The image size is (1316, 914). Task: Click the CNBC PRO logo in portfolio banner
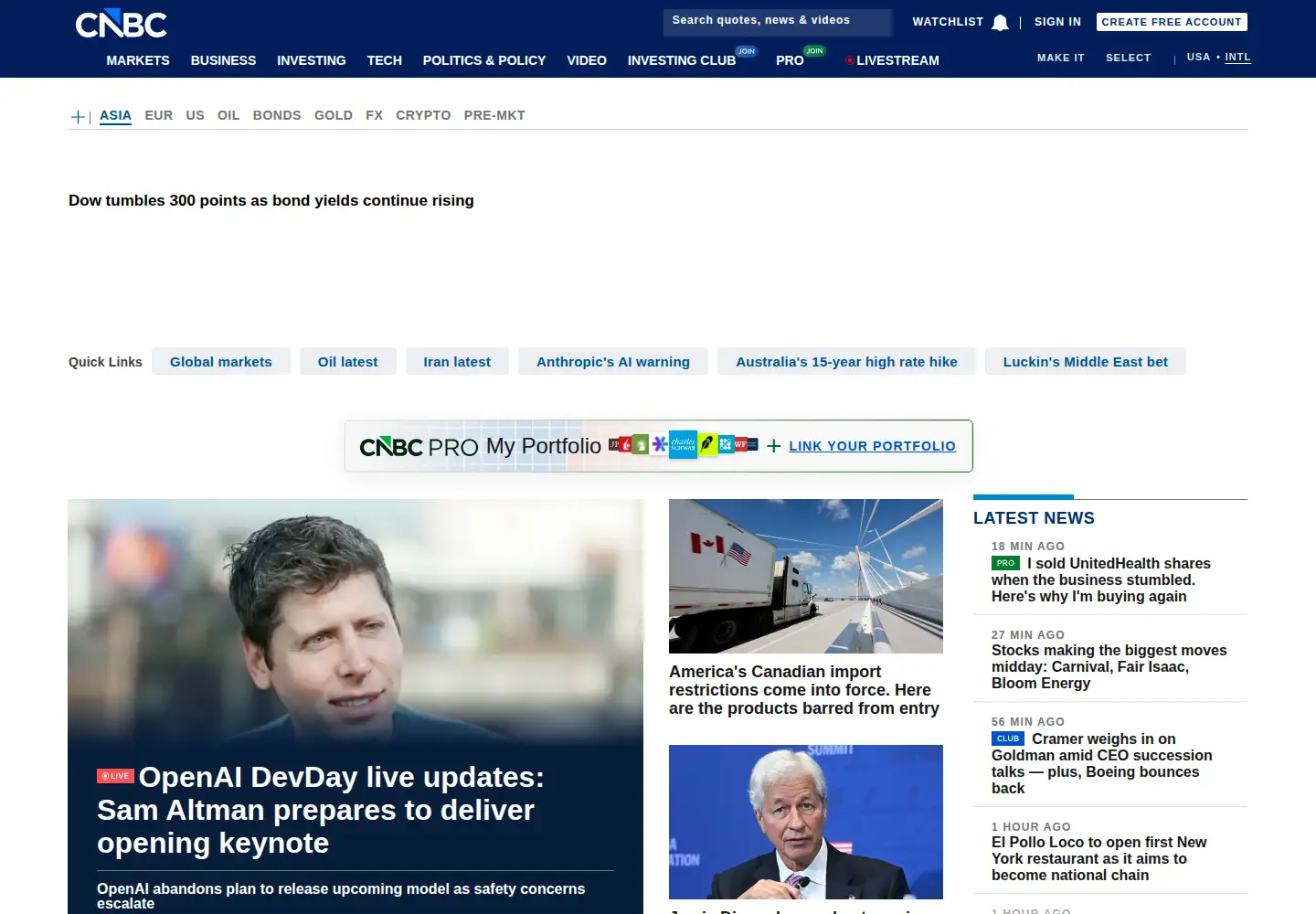(419, 447)
